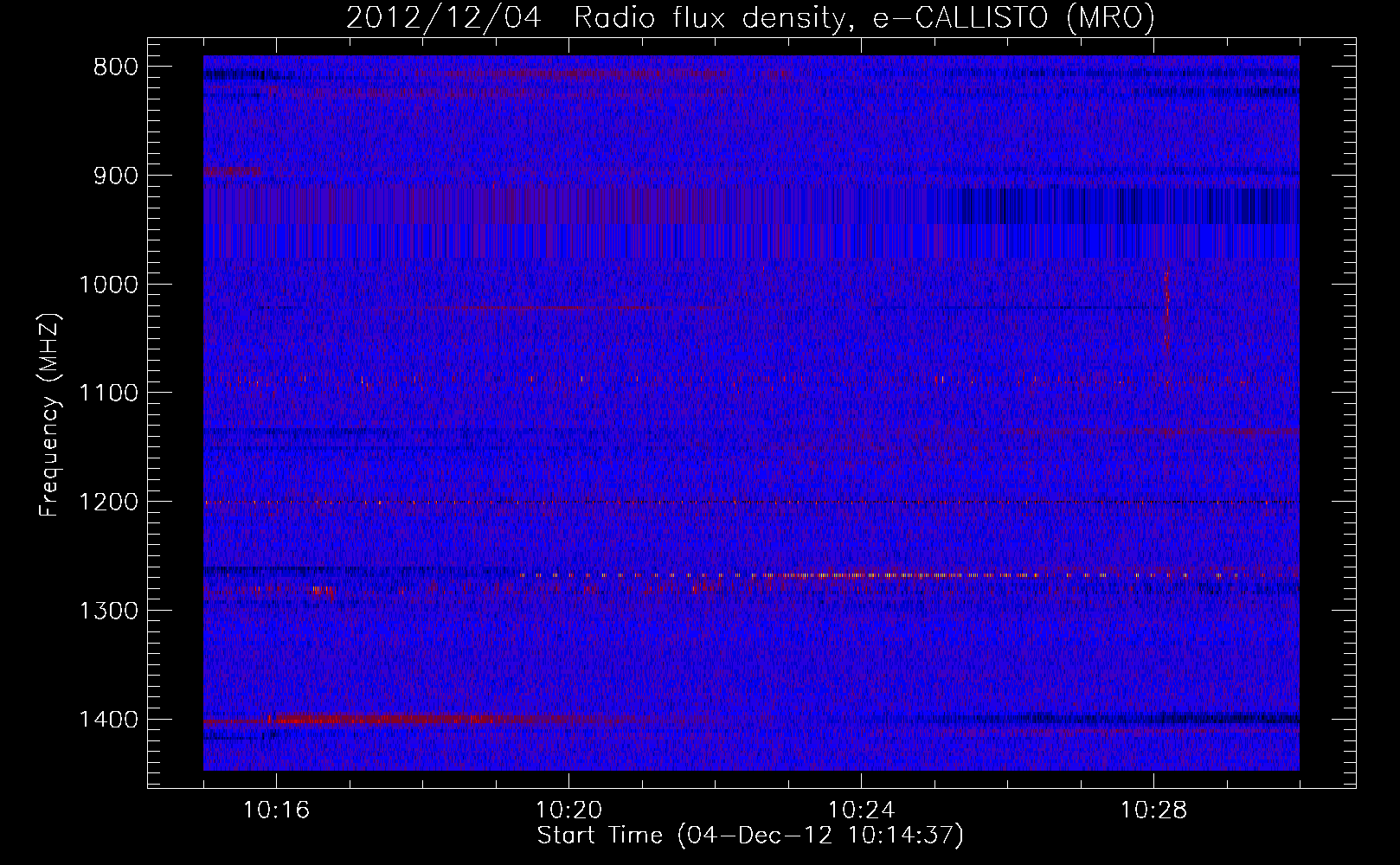Viewport: 1400px width, 865px height.
Task: Click the 10:20 time tick label
Action: (568, 811)
